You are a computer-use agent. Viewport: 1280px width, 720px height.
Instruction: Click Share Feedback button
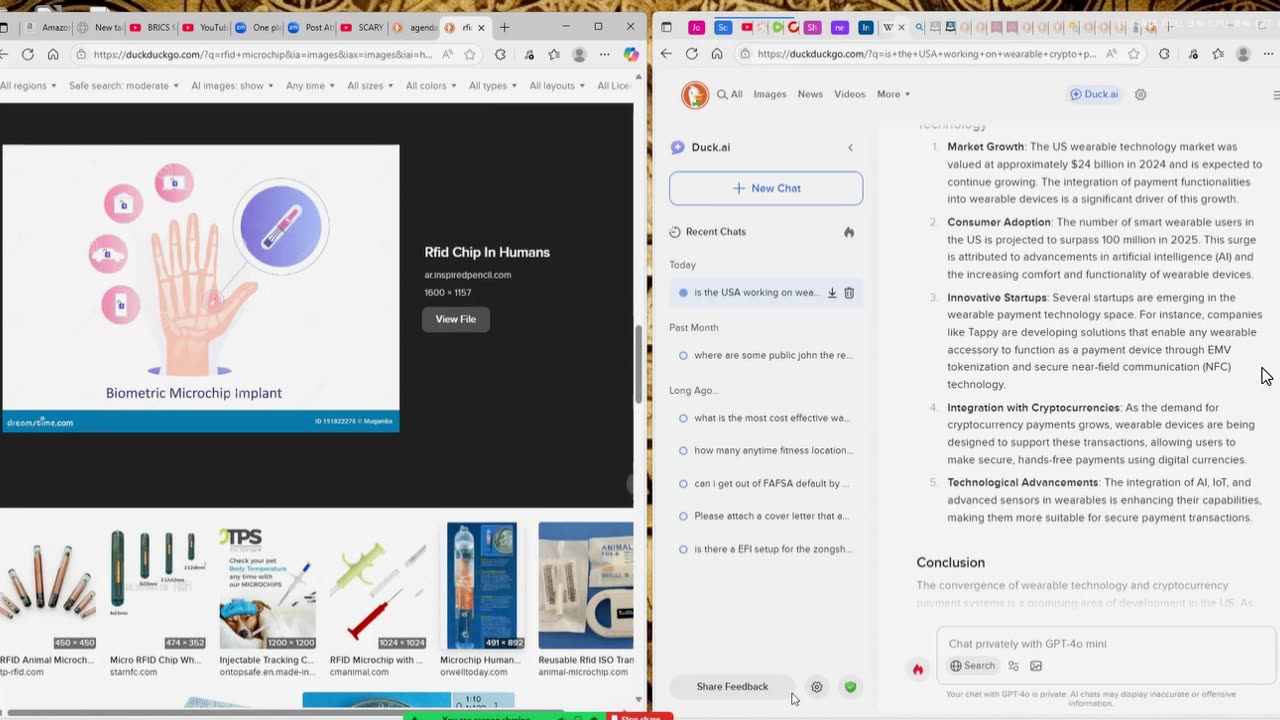tap(732, 687)
